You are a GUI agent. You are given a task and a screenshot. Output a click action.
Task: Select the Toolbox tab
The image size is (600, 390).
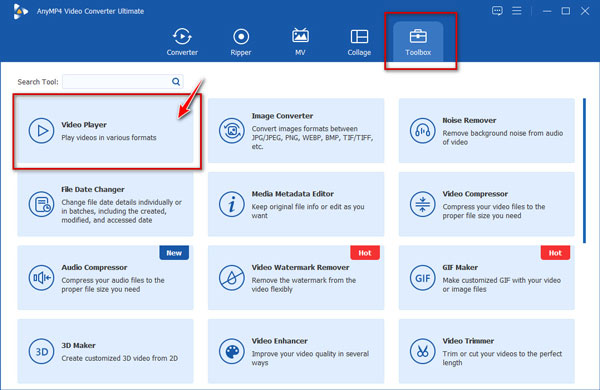pos(418,42)
